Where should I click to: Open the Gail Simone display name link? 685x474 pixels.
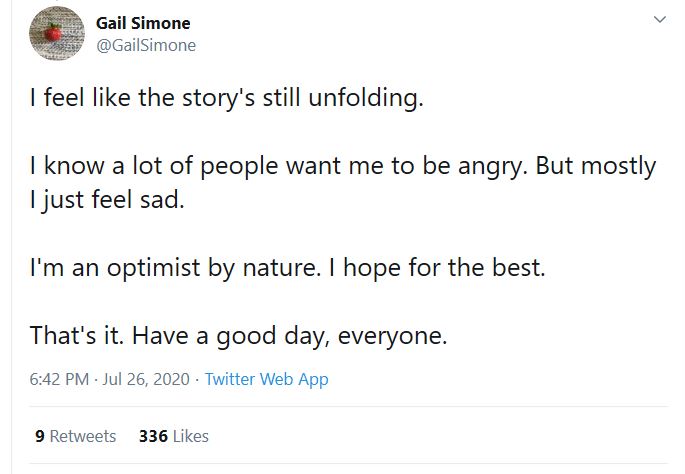point(142,23)
